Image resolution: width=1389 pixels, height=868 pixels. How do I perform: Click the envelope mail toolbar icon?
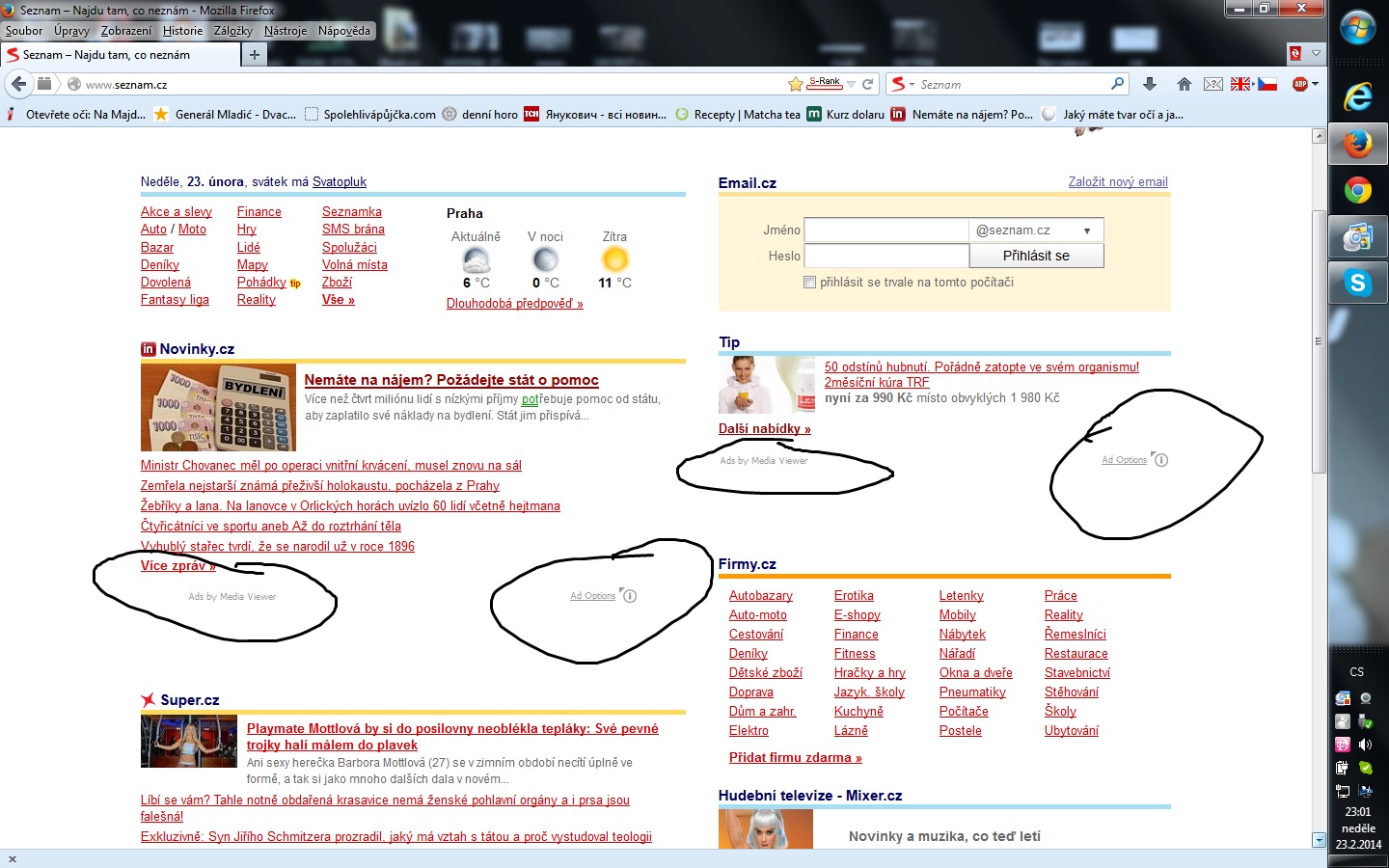[1213, 84]
